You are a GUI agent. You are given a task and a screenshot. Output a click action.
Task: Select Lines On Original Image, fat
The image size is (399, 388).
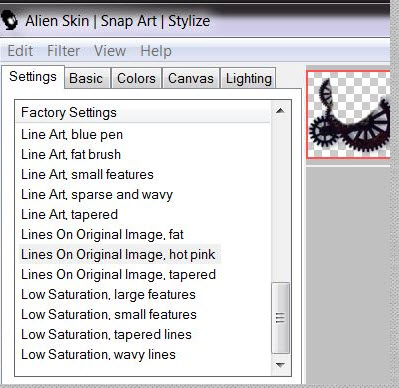(102, 235)
